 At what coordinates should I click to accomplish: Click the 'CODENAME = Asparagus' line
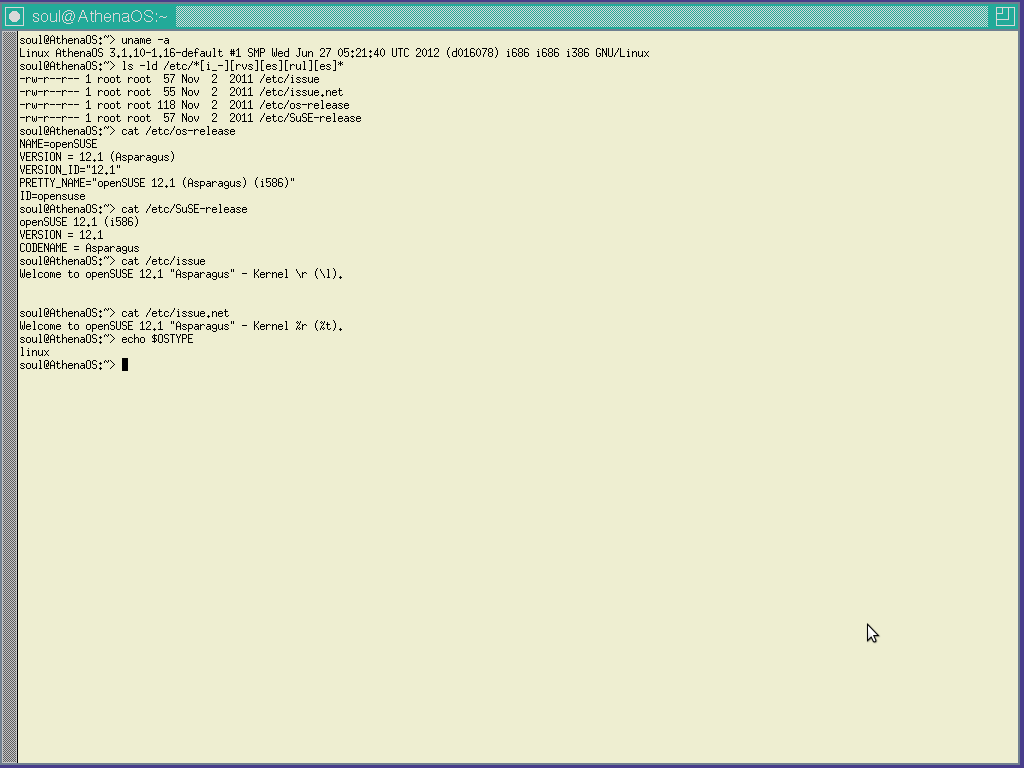click(79, 248)
